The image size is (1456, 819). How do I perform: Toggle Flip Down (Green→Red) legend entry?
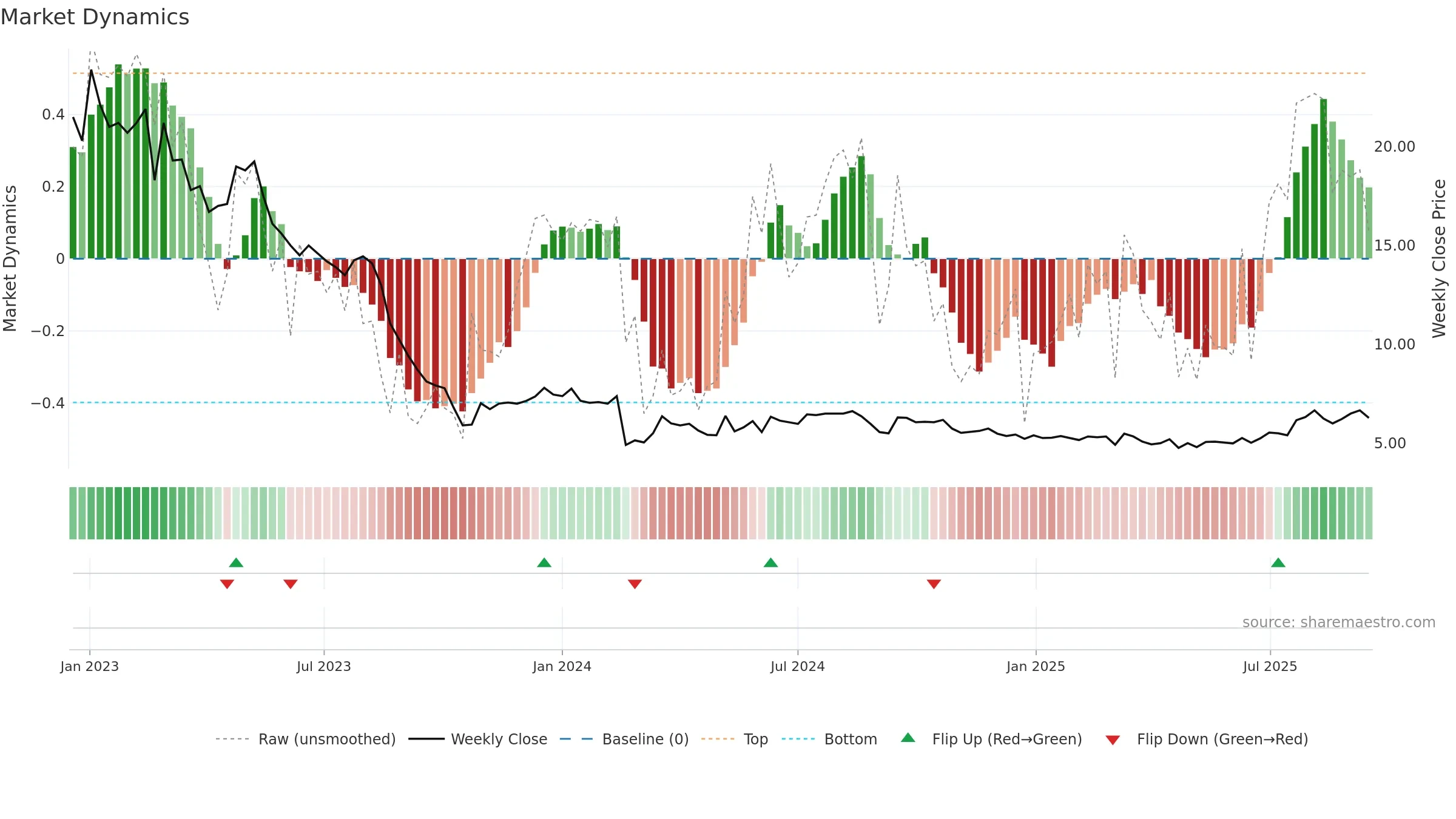click(1207, 739)
